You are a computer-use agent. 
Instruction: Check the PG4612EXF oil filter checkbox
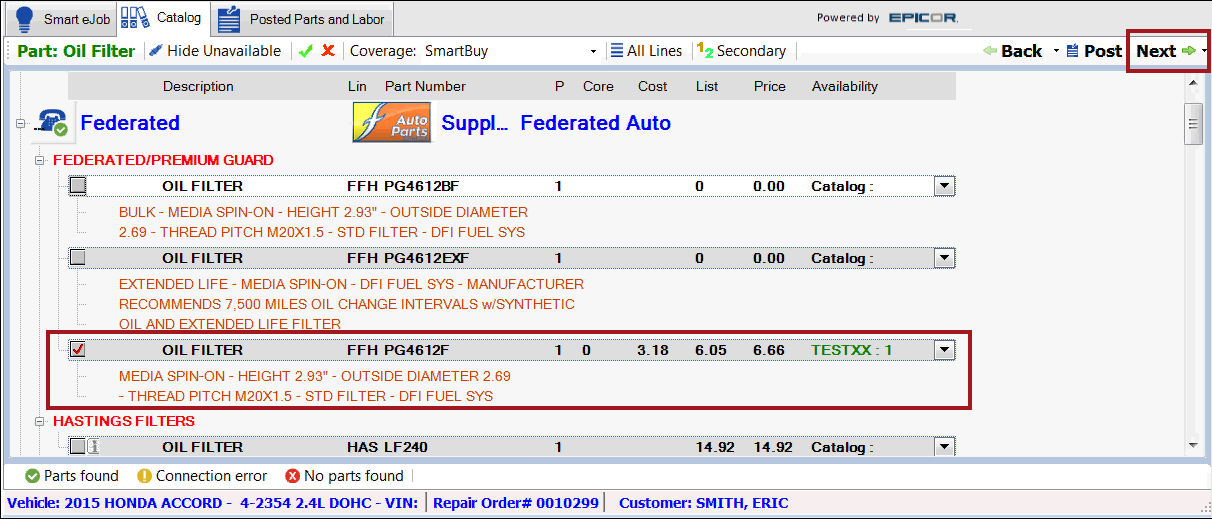[78, 258]
